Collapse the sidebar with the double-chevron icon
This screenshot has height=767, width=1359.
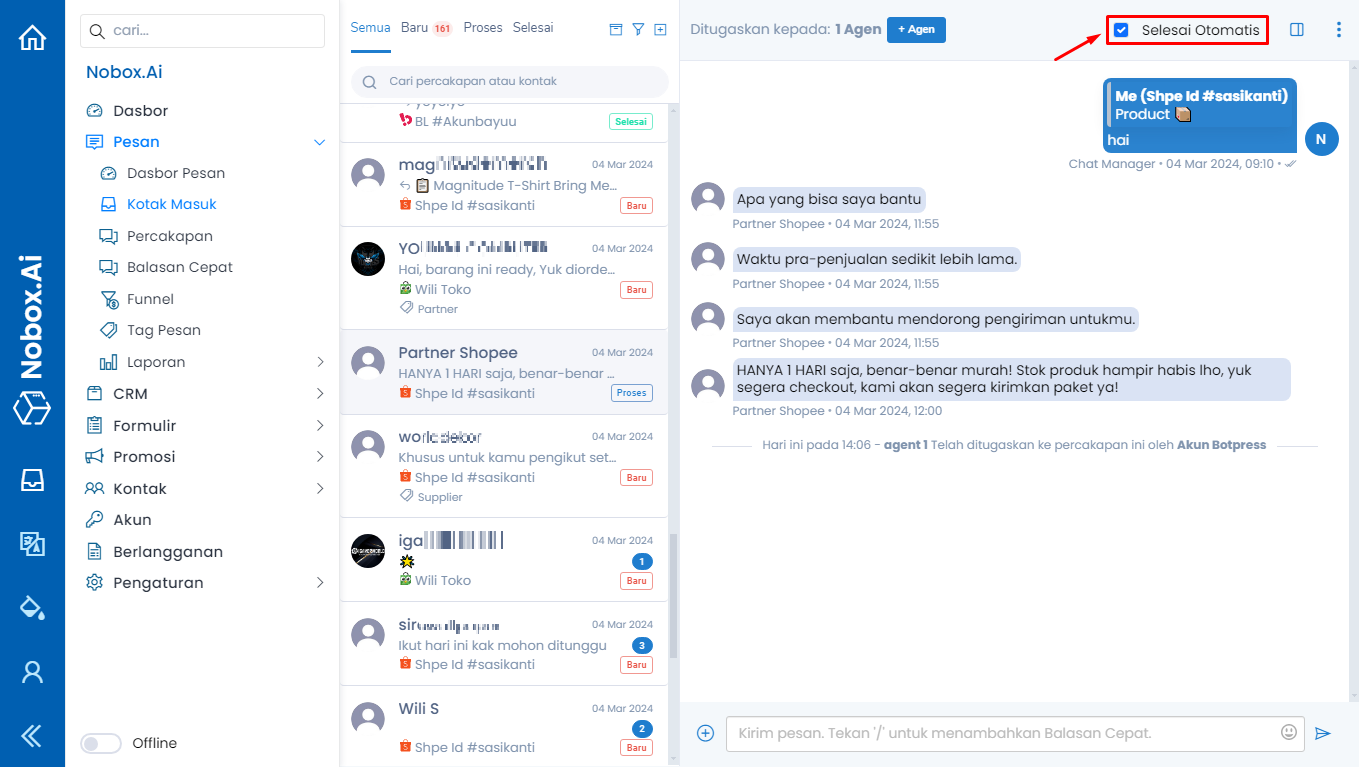coord(32,736)
